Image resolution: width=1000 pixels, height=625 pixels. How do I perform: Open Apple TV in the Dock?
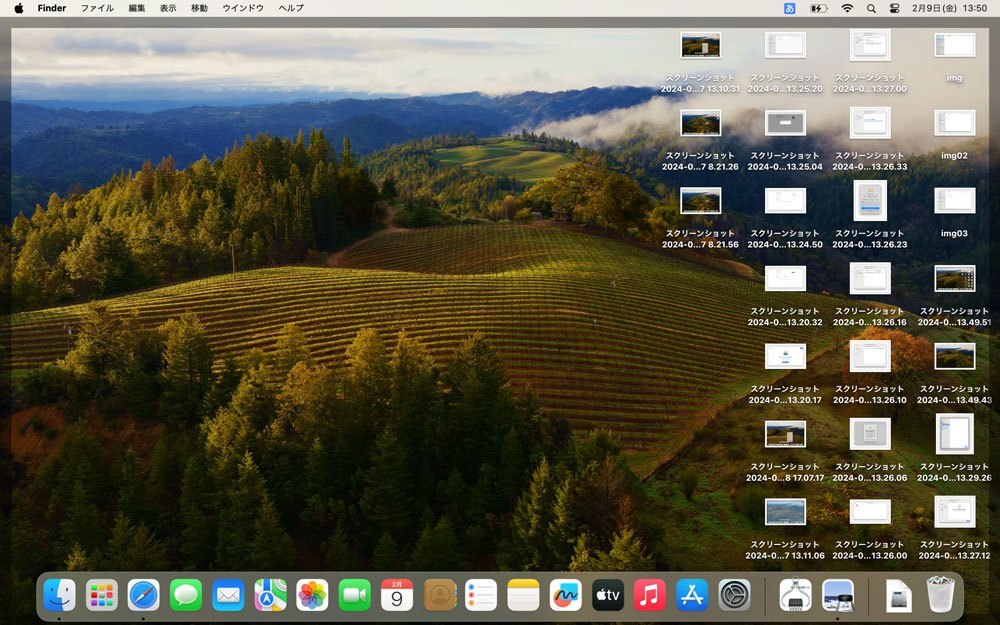[x=608, y=595]
